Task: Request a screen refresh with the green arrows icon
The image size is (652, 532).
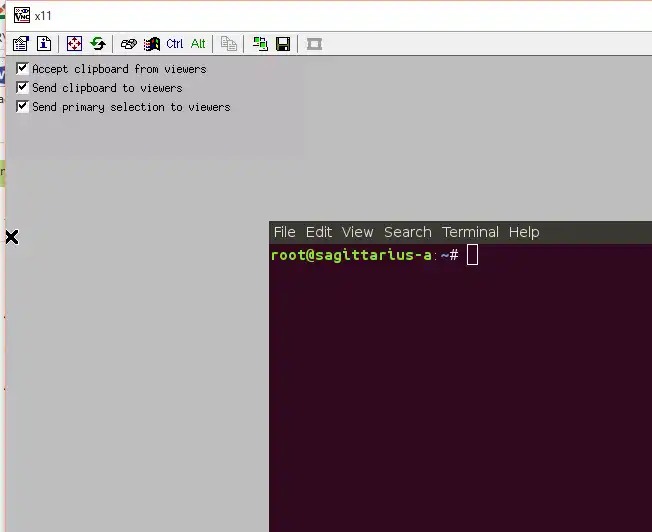Action: pos(98,44)
